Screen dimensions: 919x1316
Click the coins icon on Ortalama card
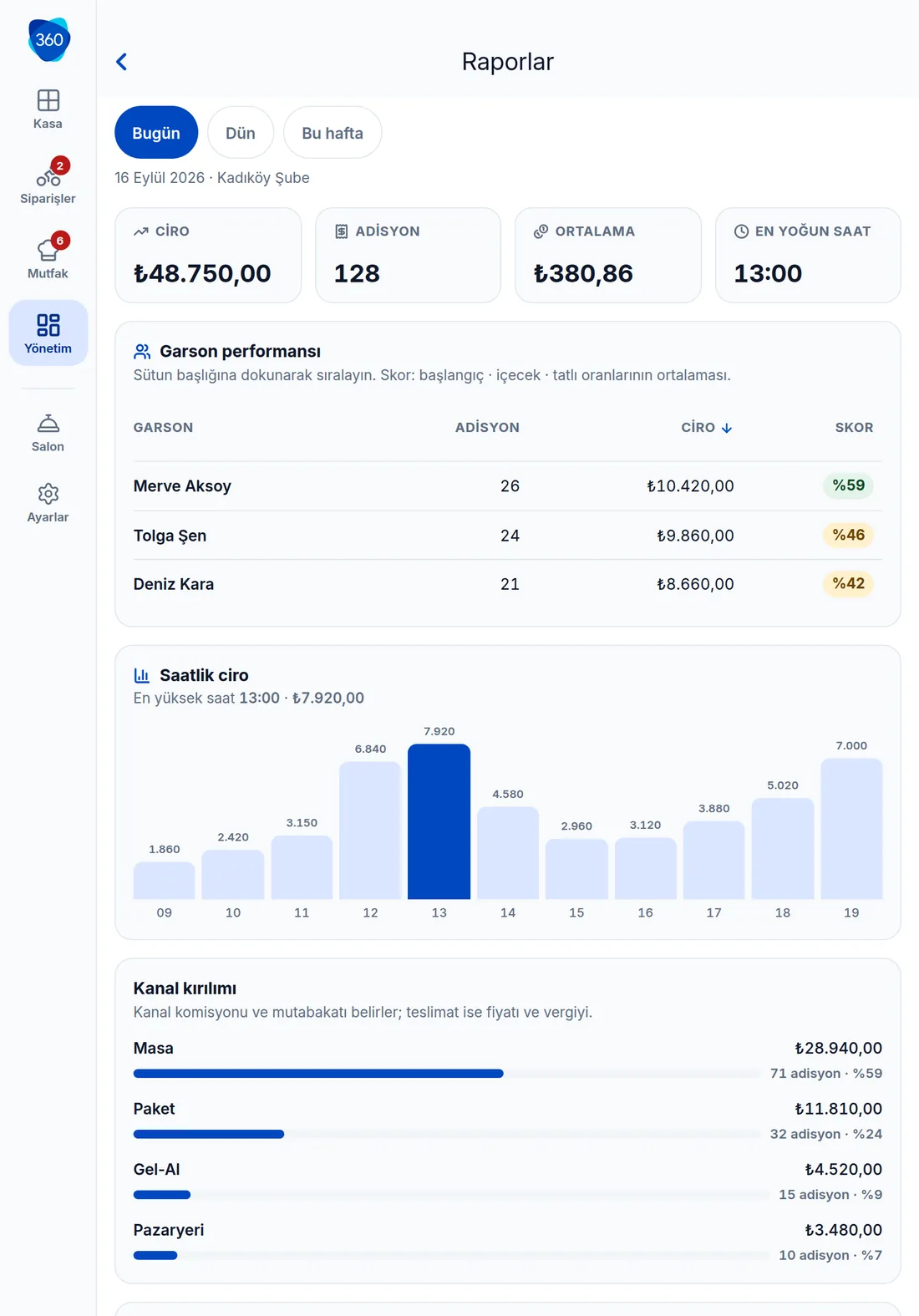tap(541, 231)
